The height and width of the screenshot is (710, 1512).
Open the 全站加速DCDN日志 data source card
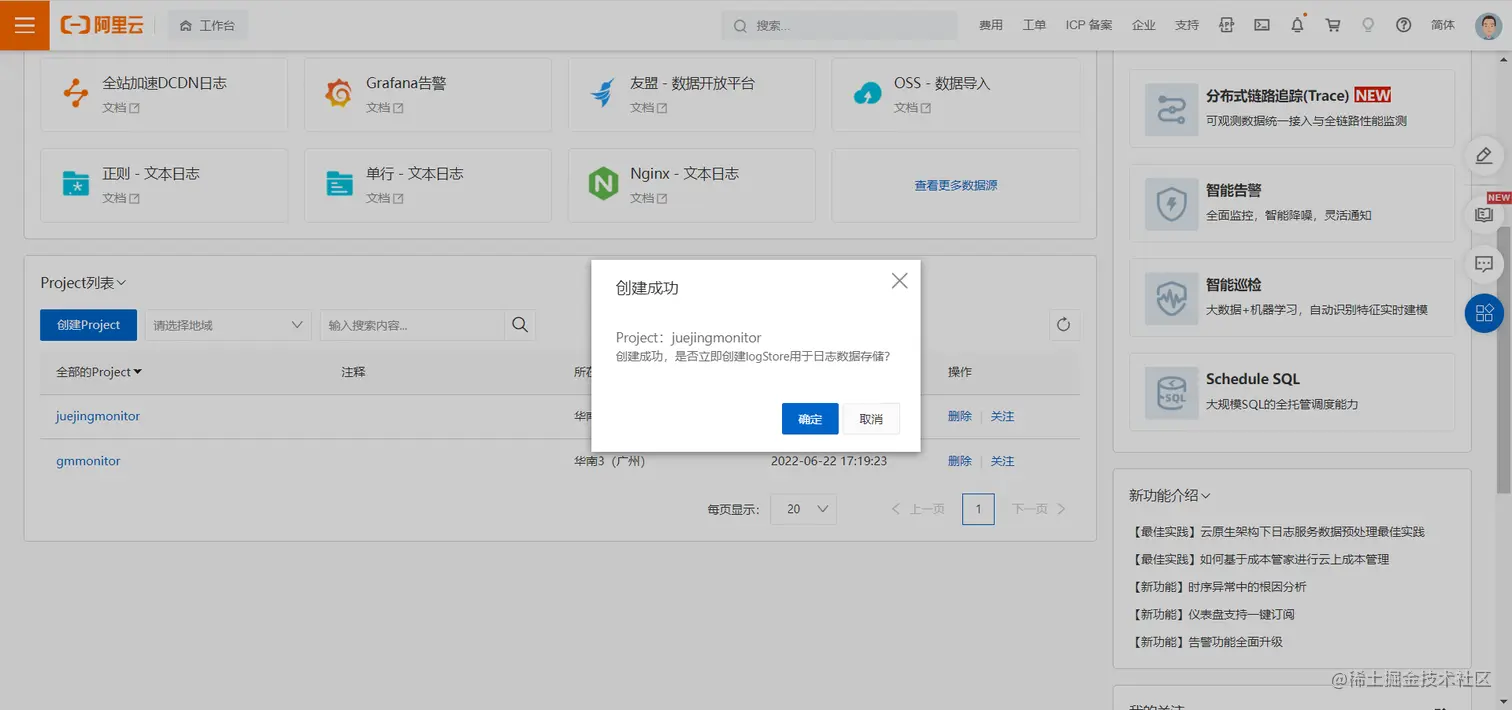pyautogui.click(x=164, y=94)
